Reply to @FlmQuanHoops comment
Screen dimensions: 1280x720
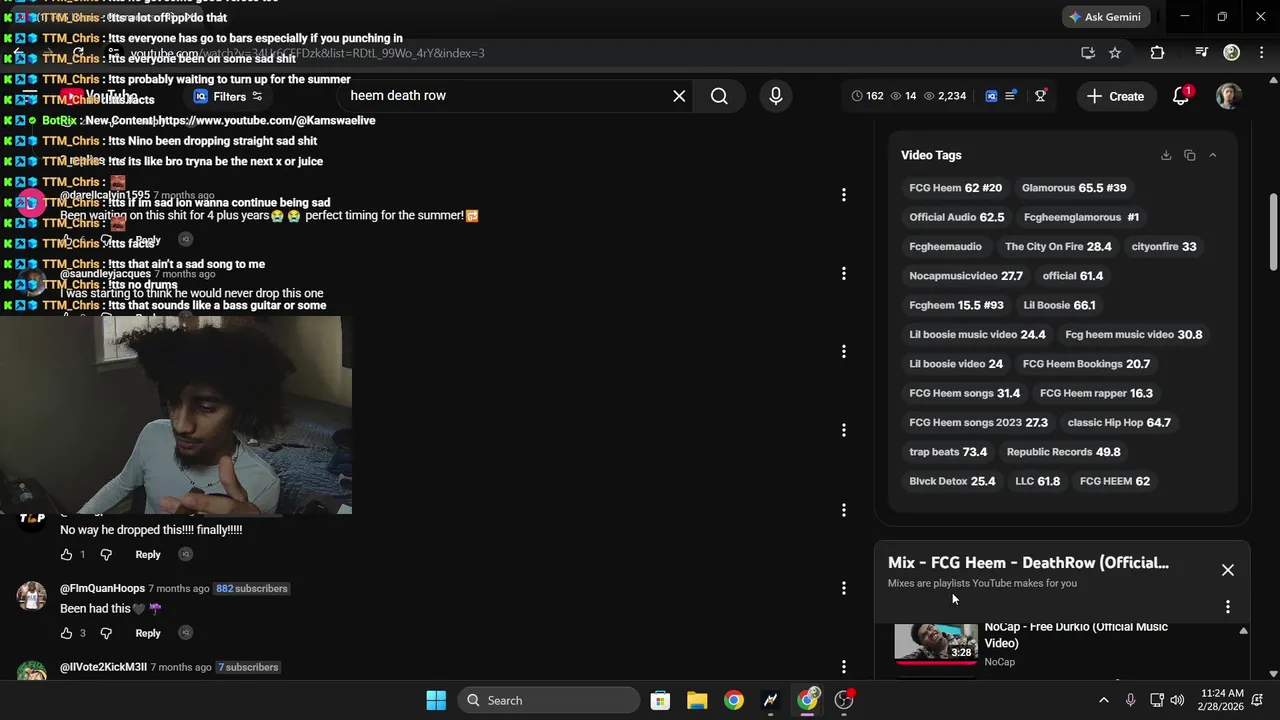click(148, 633)
